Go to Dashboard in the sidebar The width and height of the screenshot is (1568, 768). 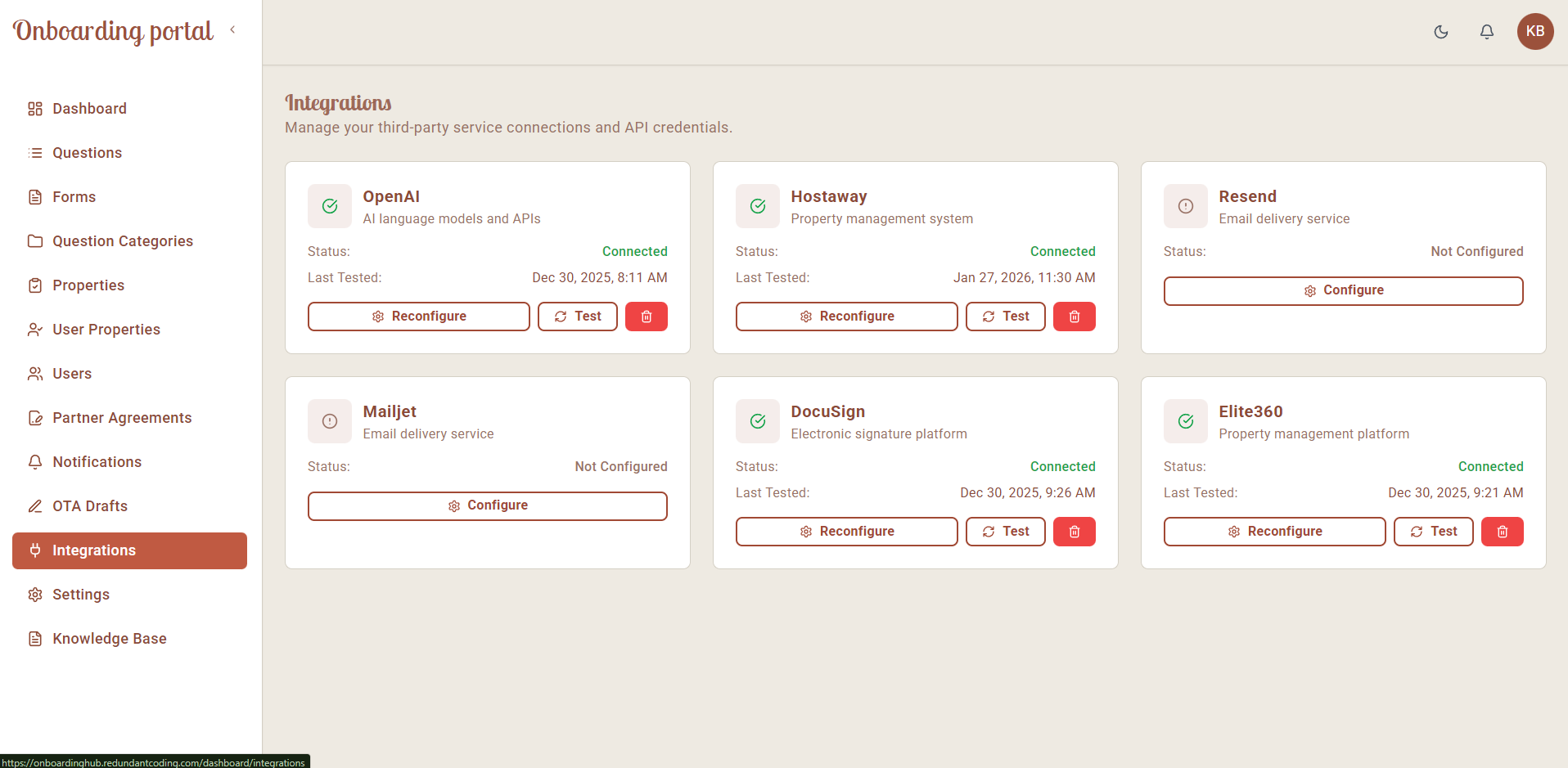click(129, 109)
